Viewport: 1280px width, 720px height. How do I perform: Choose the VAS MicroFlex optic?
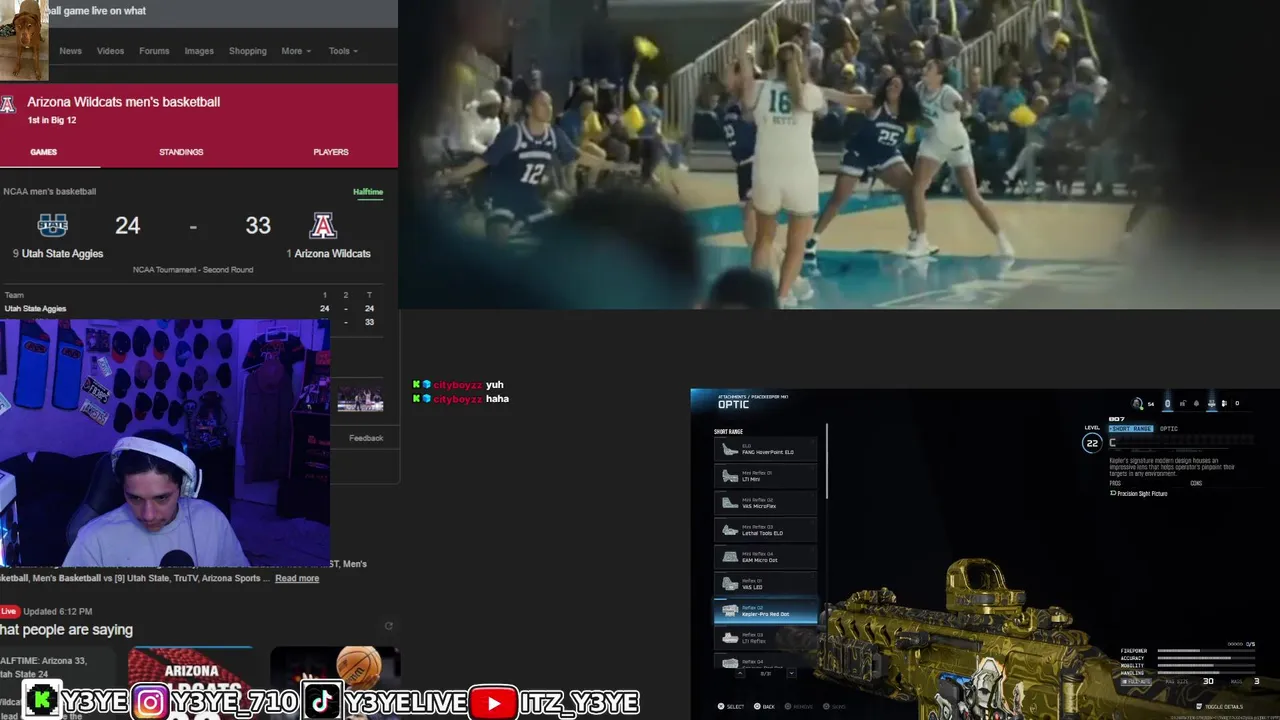[765, 503]
